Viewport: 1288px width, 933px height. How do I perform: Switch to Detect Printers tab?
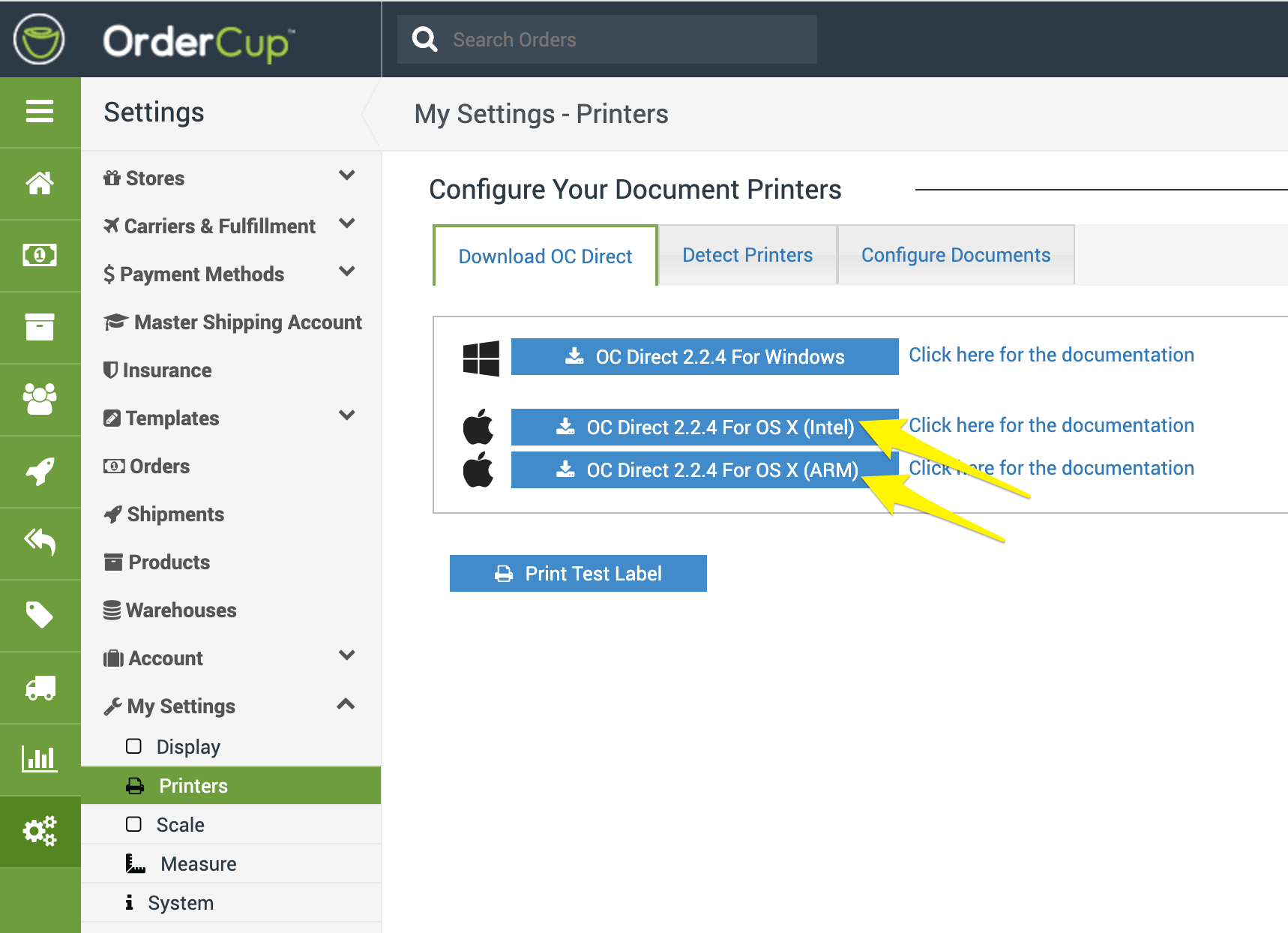[x=747, y=255]
